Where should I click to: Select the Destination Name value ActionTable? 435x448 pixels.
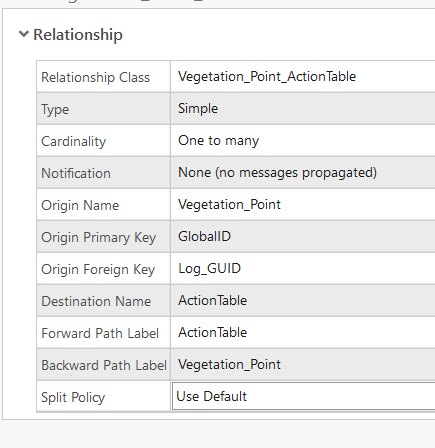212,301
